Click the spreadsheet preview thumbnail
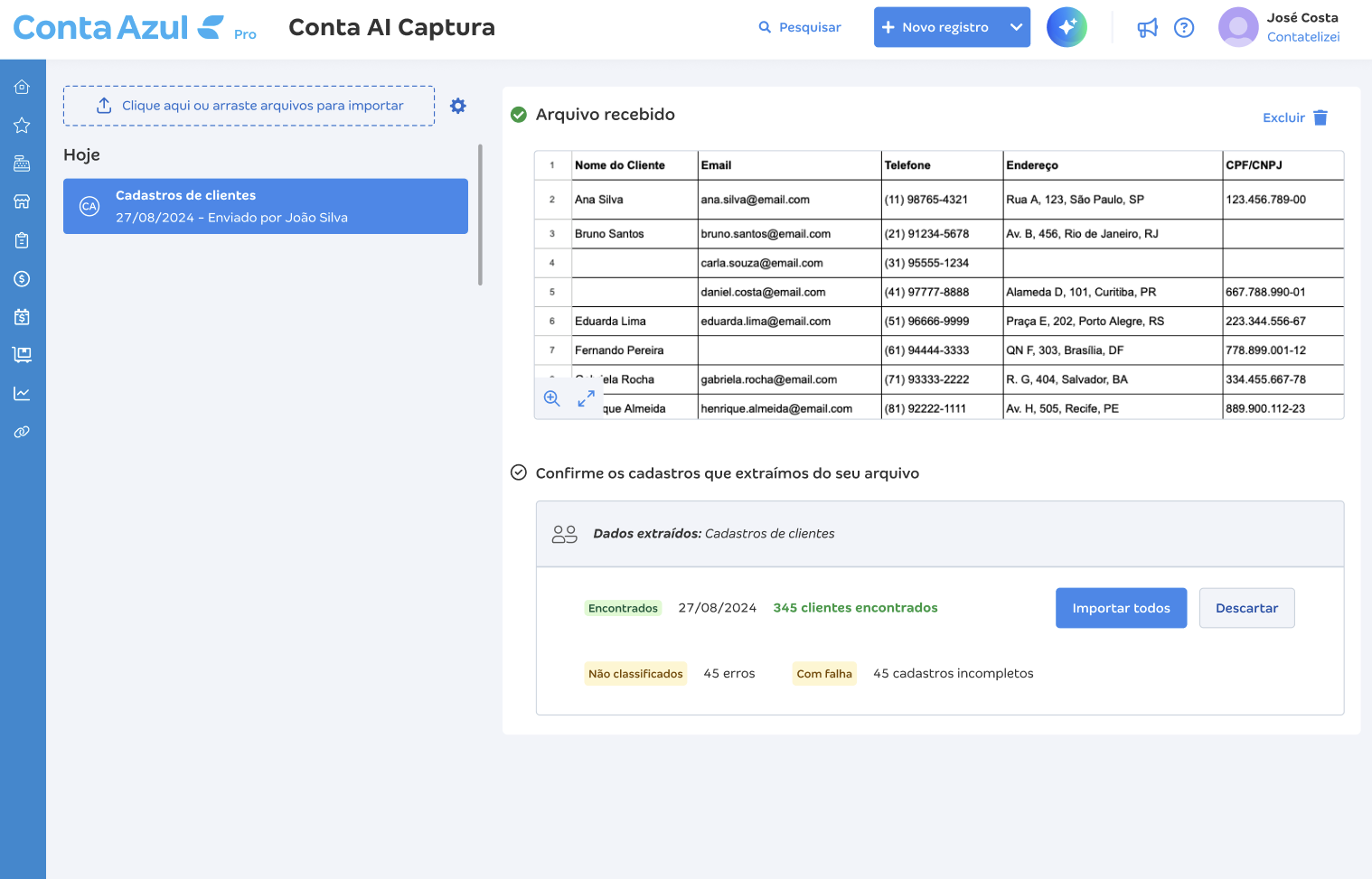The width and height of the screenshot is (1372, 879). pyautogui.click(x=939, y=285)
